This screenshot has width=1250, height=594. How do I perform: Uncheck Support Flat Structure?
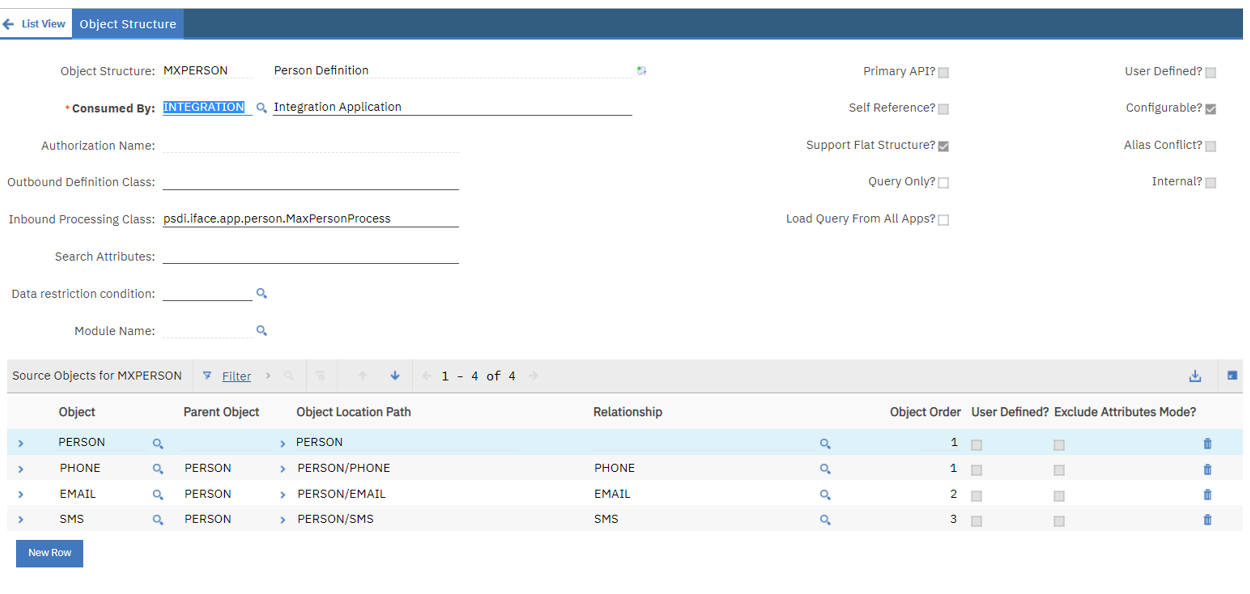pyautogui.click(x=942, y=144)
